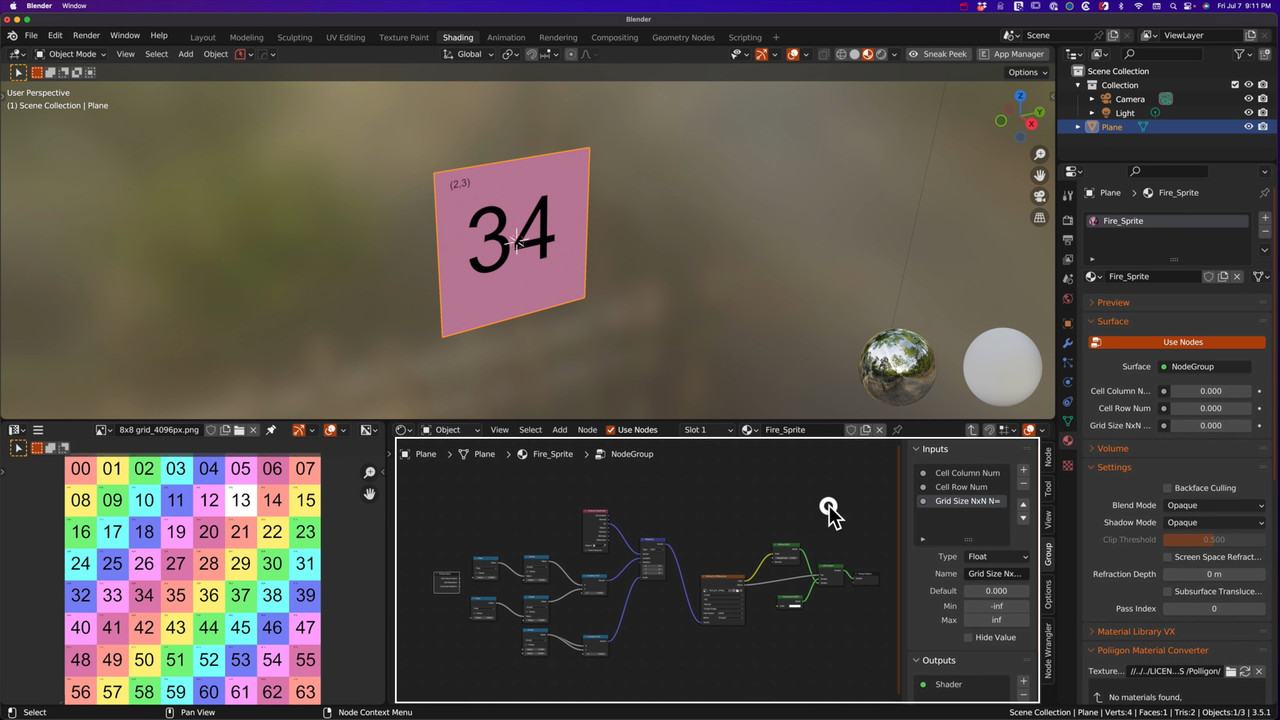Image resolution: width=1280 pixels, height=720 pixels.
Task: Enable Screen Space Refraction checkbox
Action: click(x=1167, y=557)
